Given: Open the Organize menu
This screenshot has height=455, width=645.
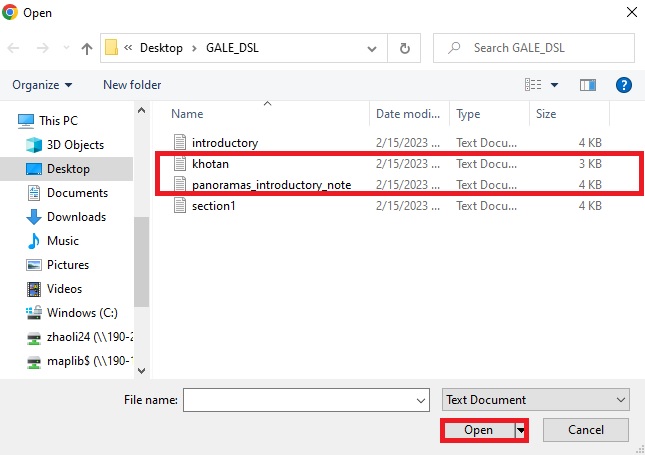Looking at the screenshot, I should click(42, 85).
